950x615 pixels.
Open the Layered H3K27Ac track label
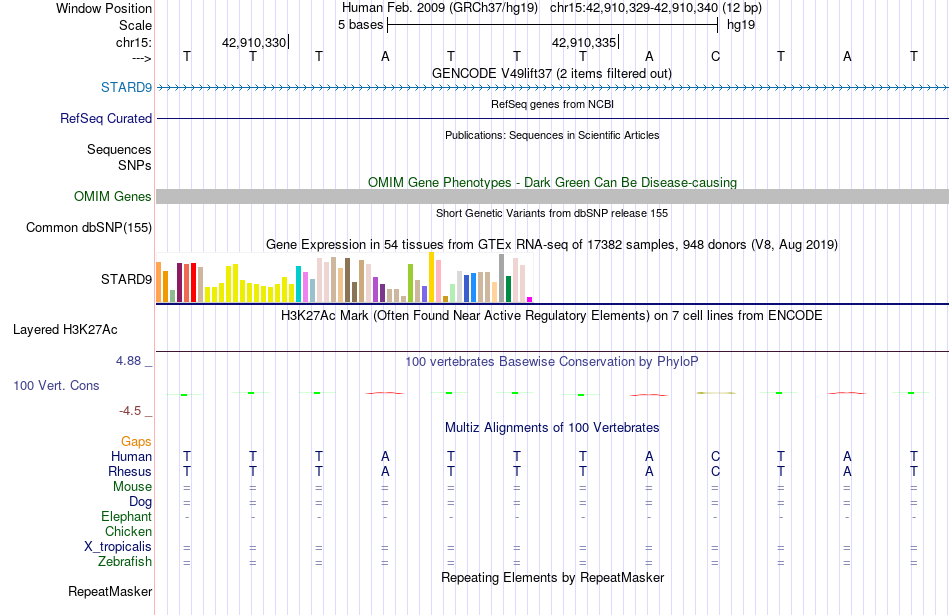[65, 330]
